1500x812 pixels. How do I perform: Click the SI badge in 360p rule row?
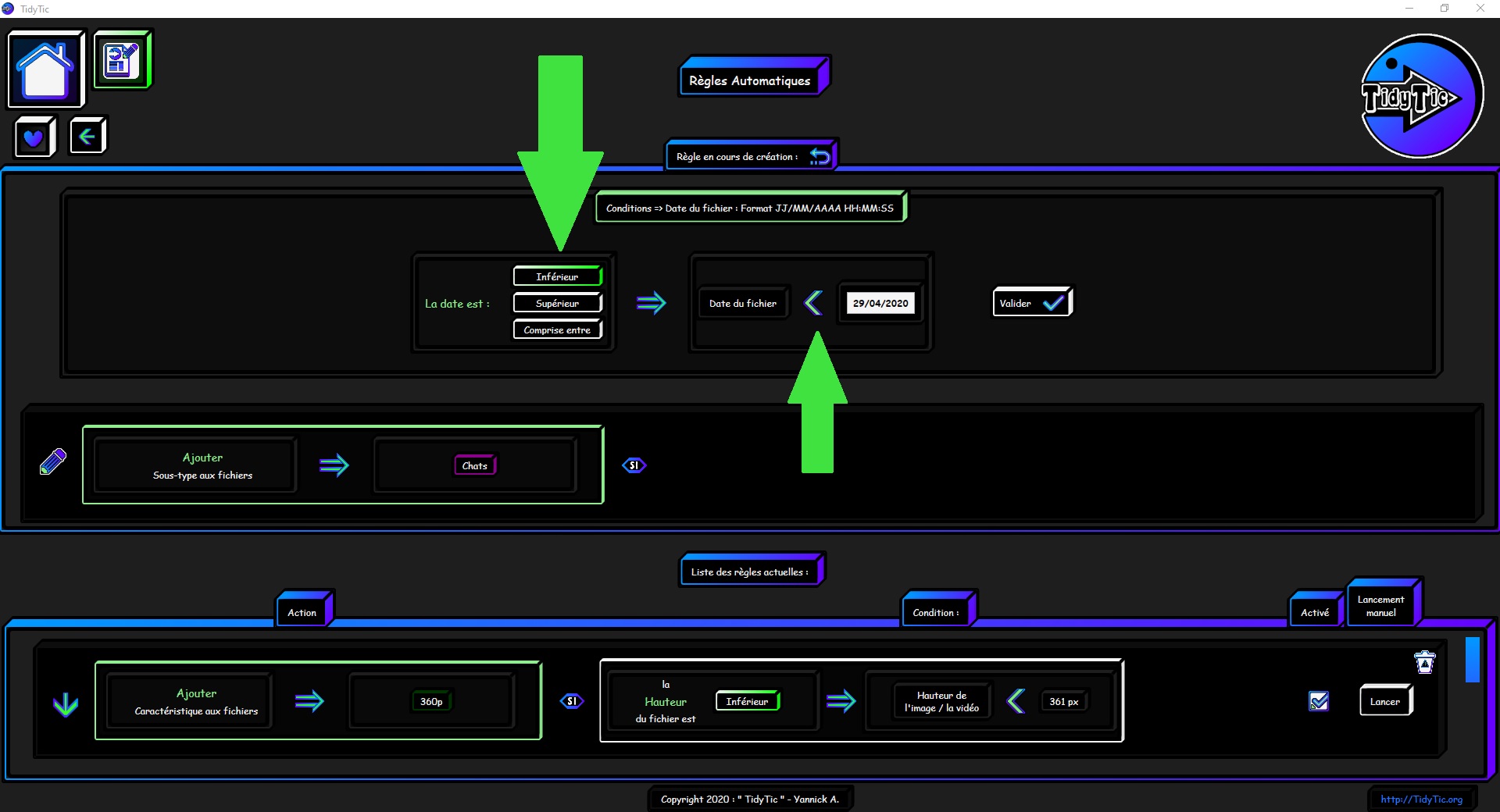(572, 701)
